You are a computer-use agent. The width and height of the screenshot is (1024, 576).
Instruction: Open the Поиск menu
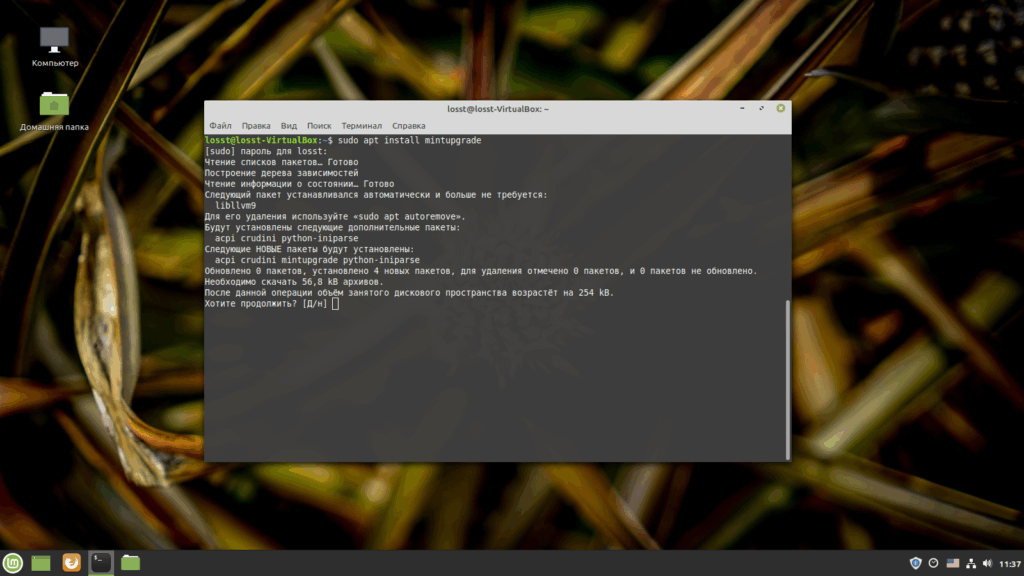click(319, 125)
